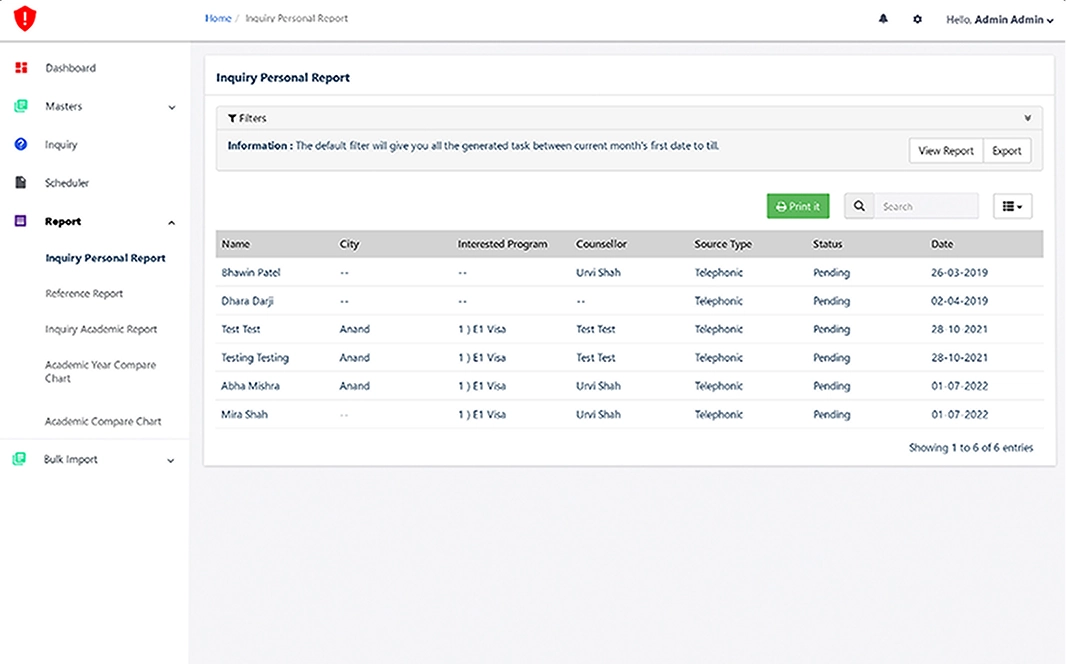Screen dimensions: 1066x665
Task: Expand the Masters menu chevron
Action: pos(171,107)
